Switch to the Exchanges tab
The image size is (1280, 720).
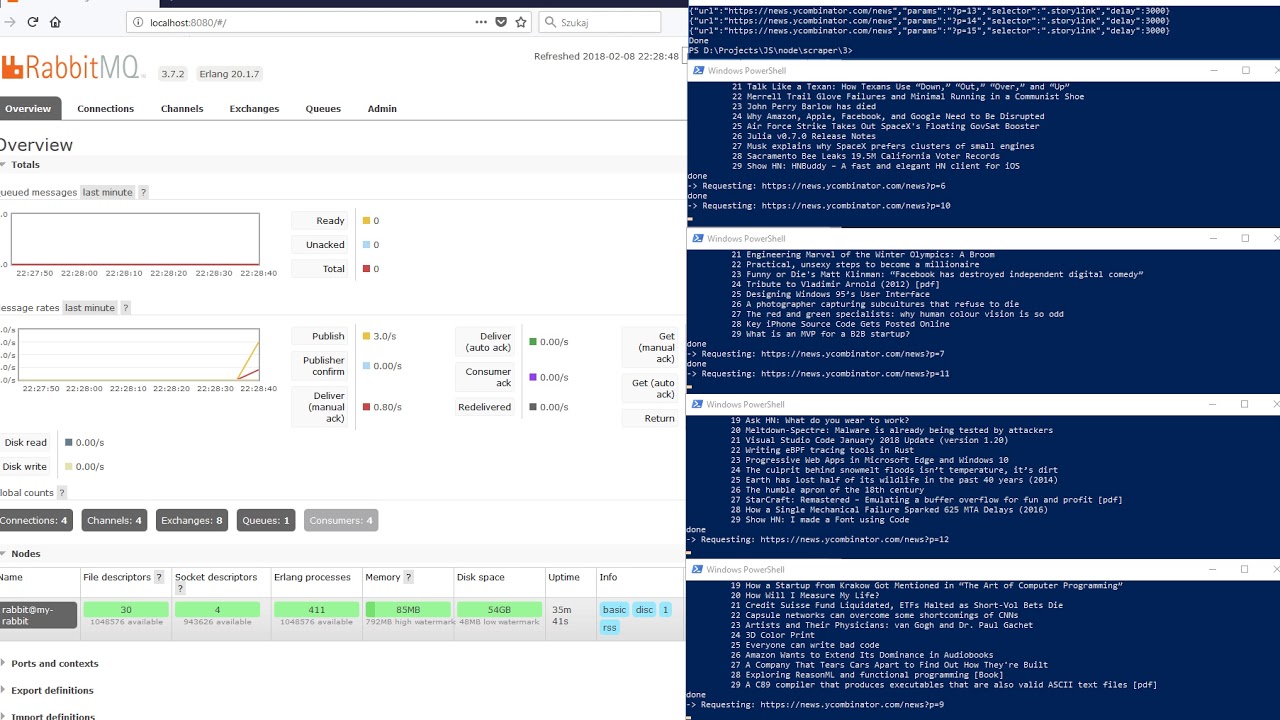click(x=254, y=108)
